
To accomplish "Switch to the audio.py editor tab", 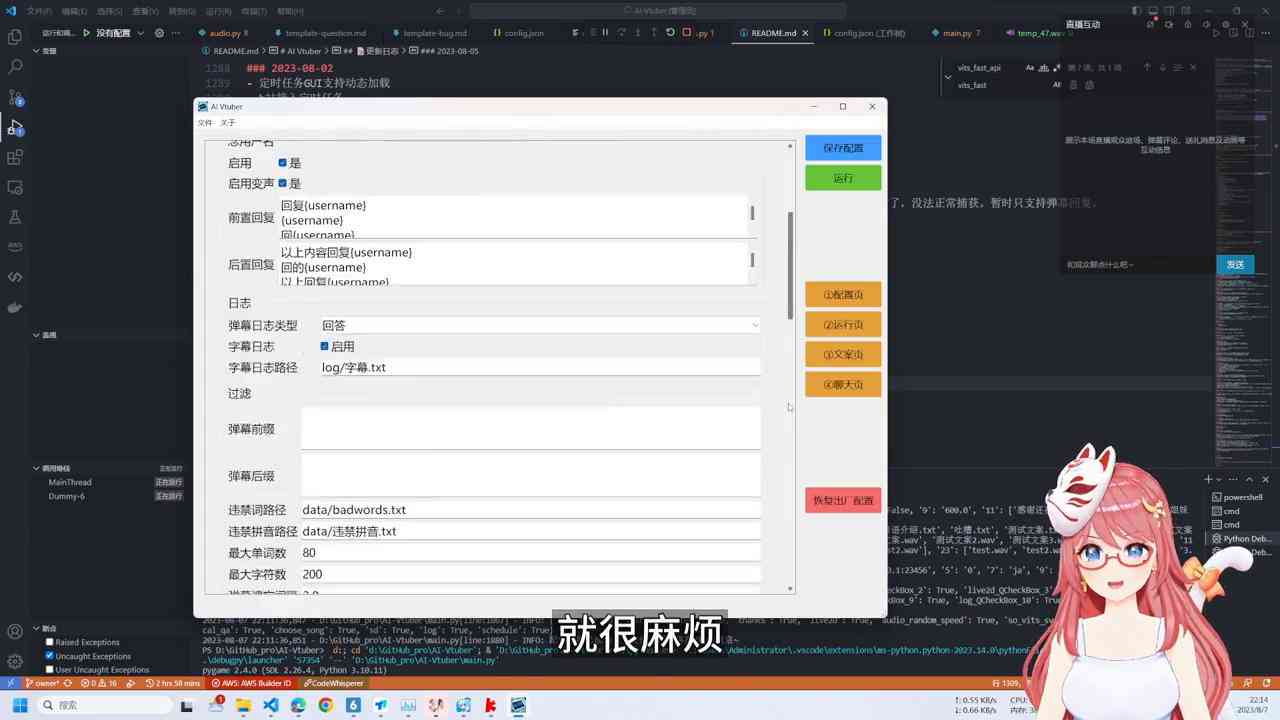I will pos(223,33).
